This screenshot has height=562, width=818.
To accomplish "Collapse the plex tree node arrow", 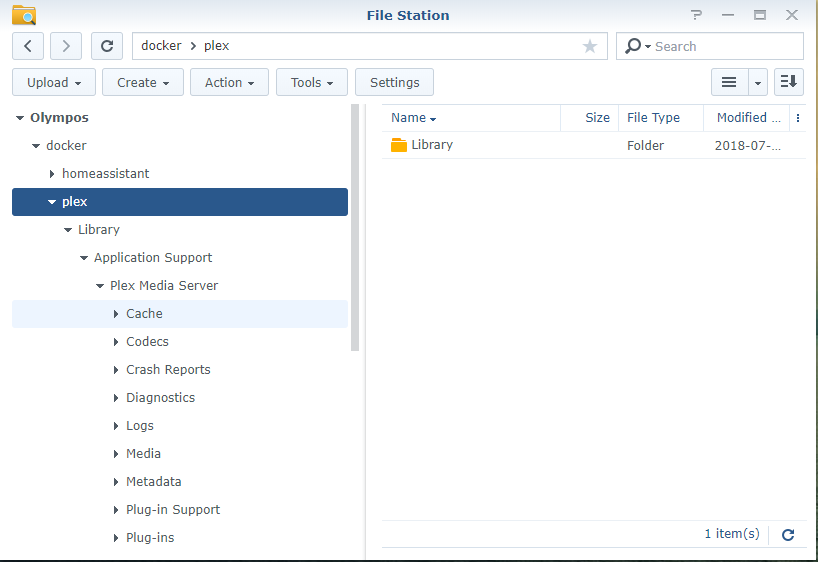I will 52,202.
